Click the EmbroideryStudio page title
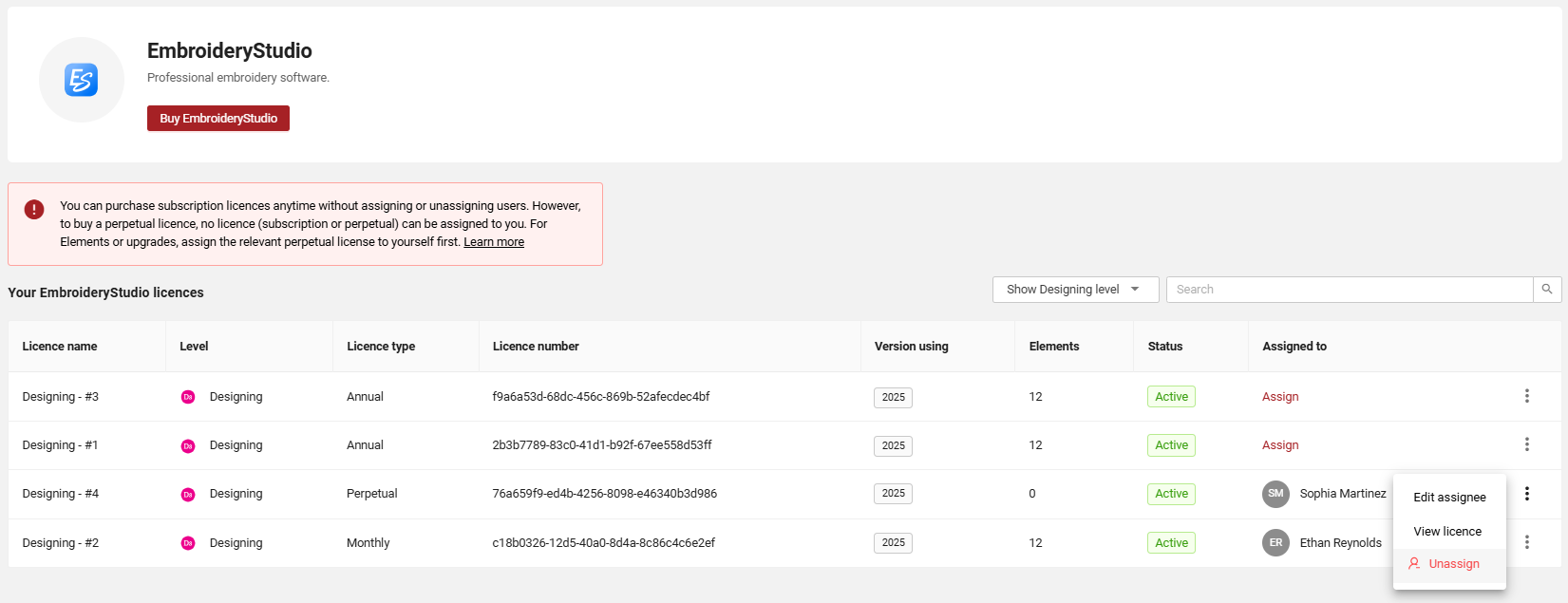The width and height of the screenshot is (1568, 603). [230, 51]
